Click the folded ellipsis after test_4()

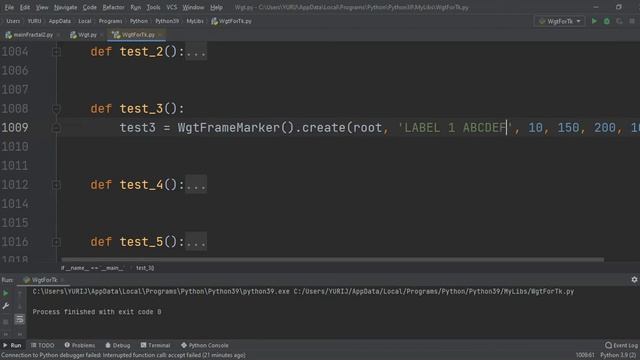click(196, 185)
